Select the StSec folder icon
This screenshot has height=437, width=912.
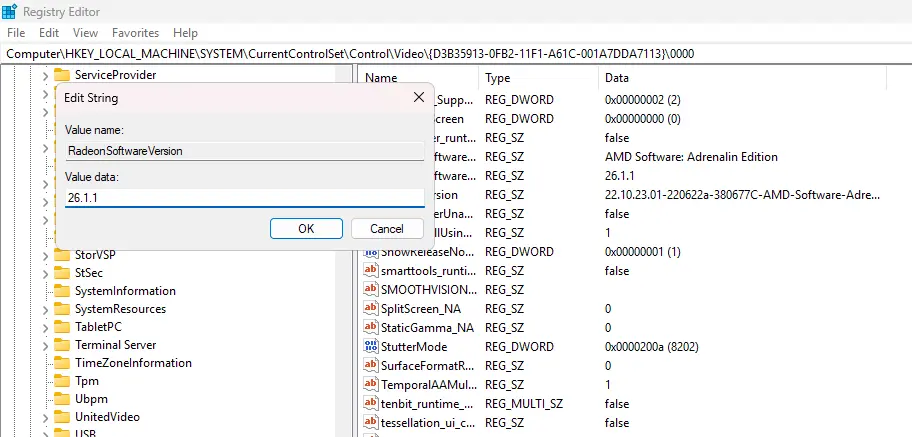[62, 273]
